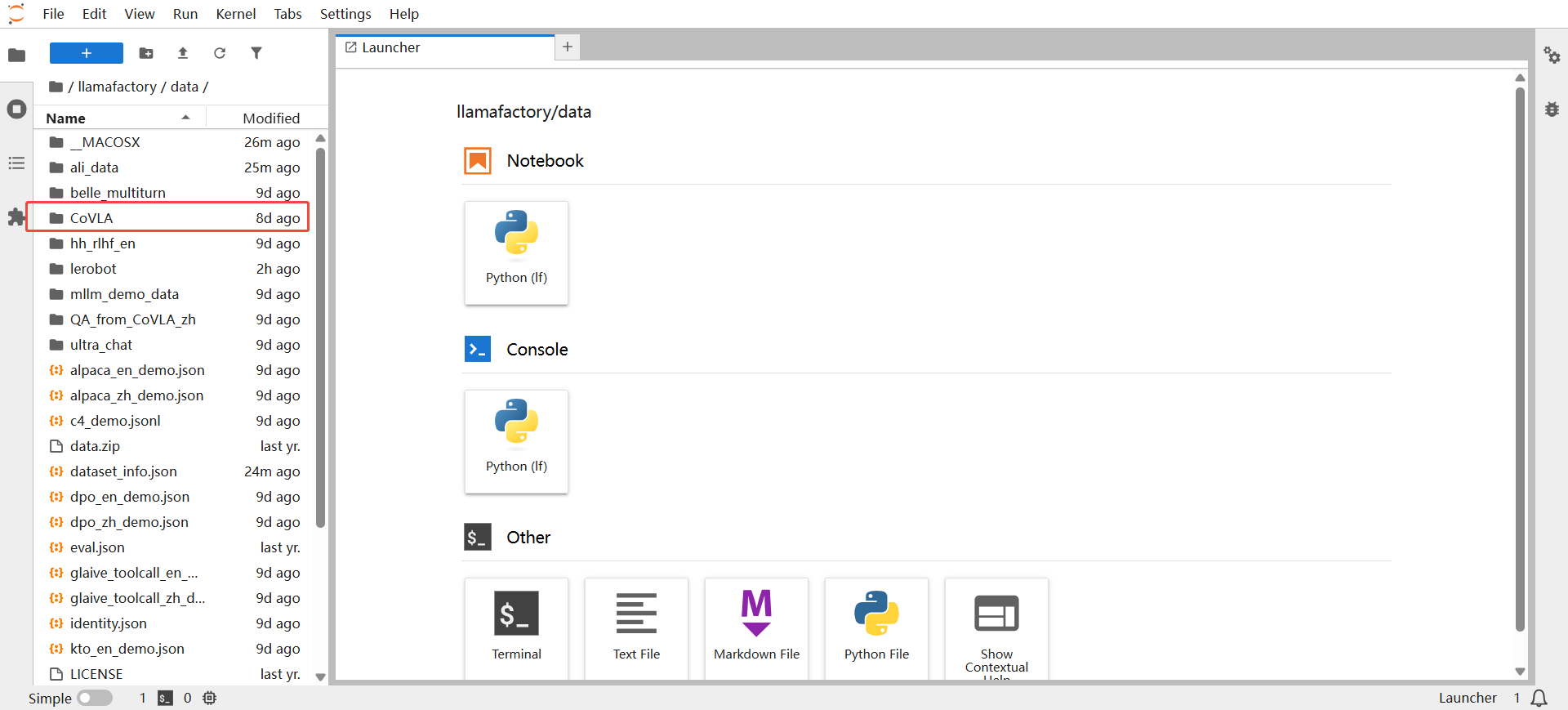Click the launcher vertical scrollbar
Viewport: 1568px width, 710px height.
[1520, 359]
